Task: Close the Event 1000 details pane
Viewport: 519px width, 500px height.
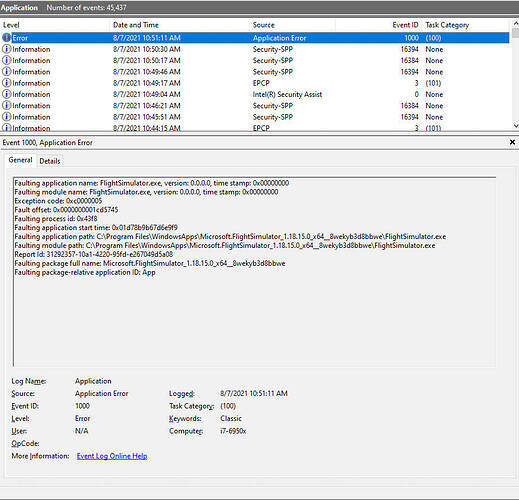Action: [x=512, y=142]
